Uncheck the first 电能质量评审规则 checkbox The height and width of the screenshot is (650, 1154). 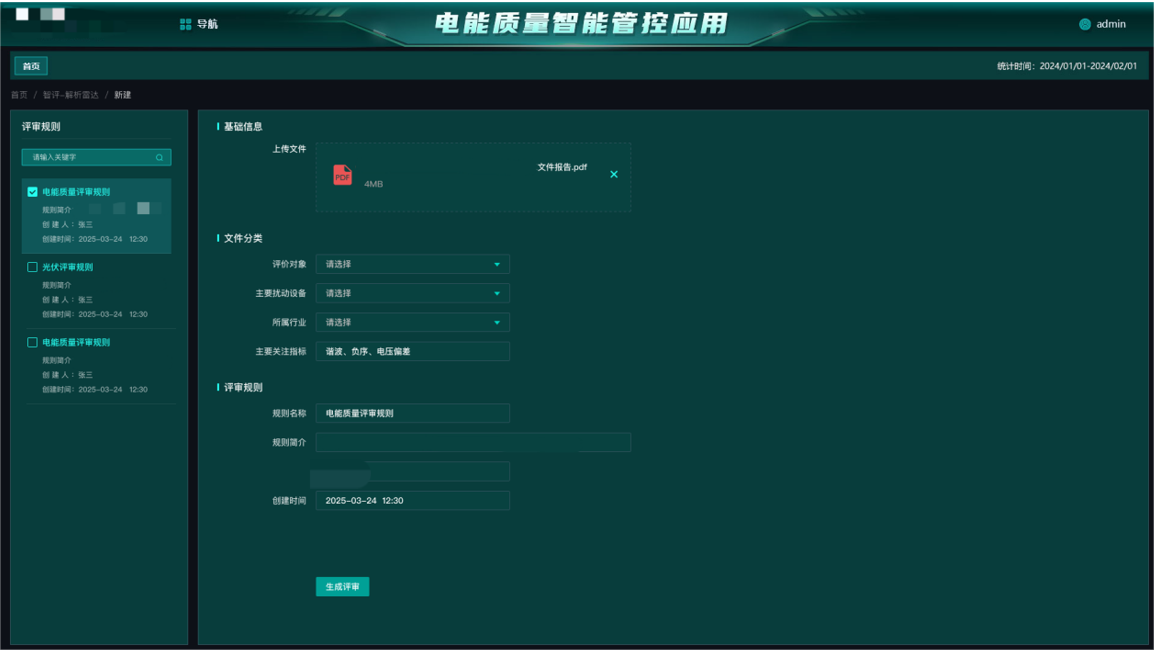click(x=33, y=192)
